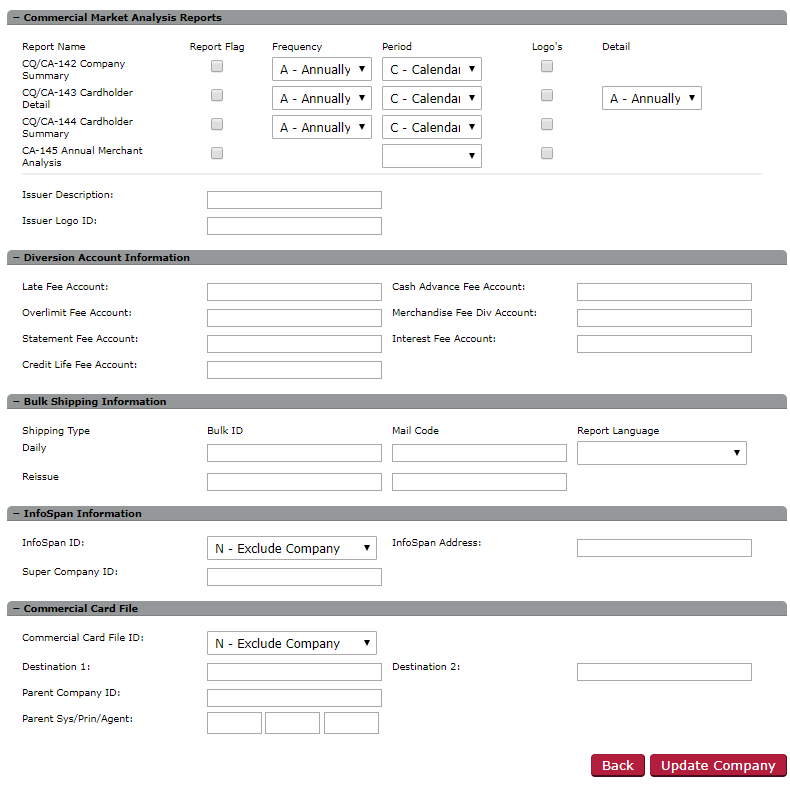790x786 pixels.
Task: Check Report Flag for CQ/CA-142 Company Summary
Action: coord(217,66)
